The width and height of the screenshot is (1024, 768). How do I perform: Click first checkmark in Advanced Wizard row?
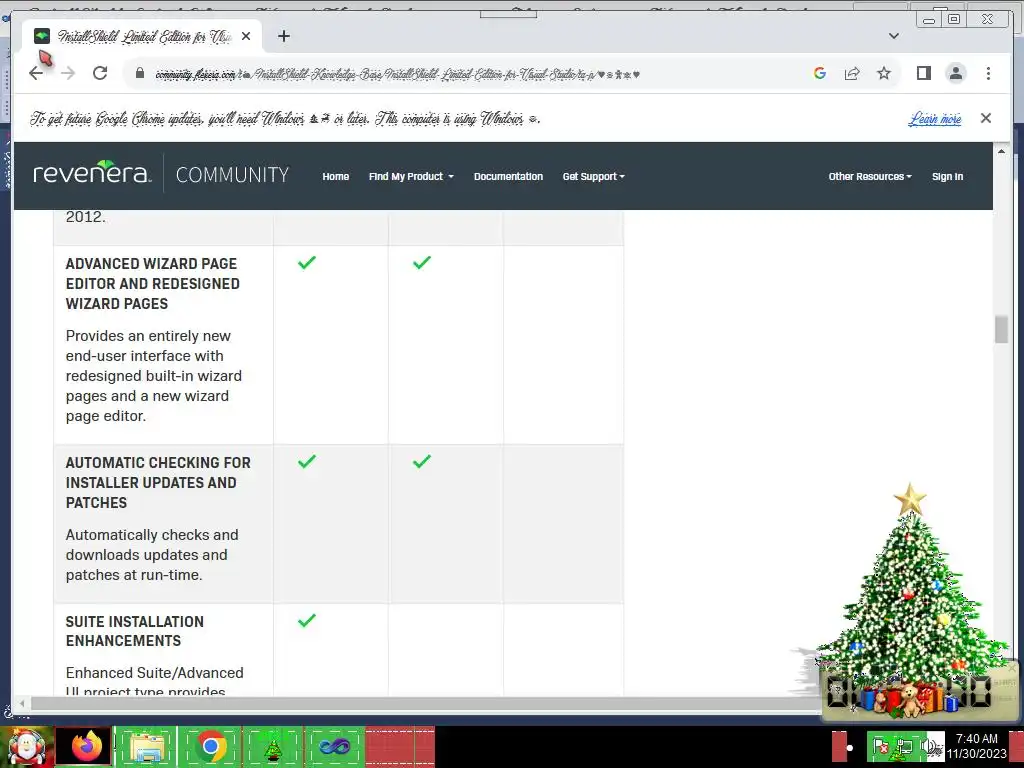pos(307,263)
